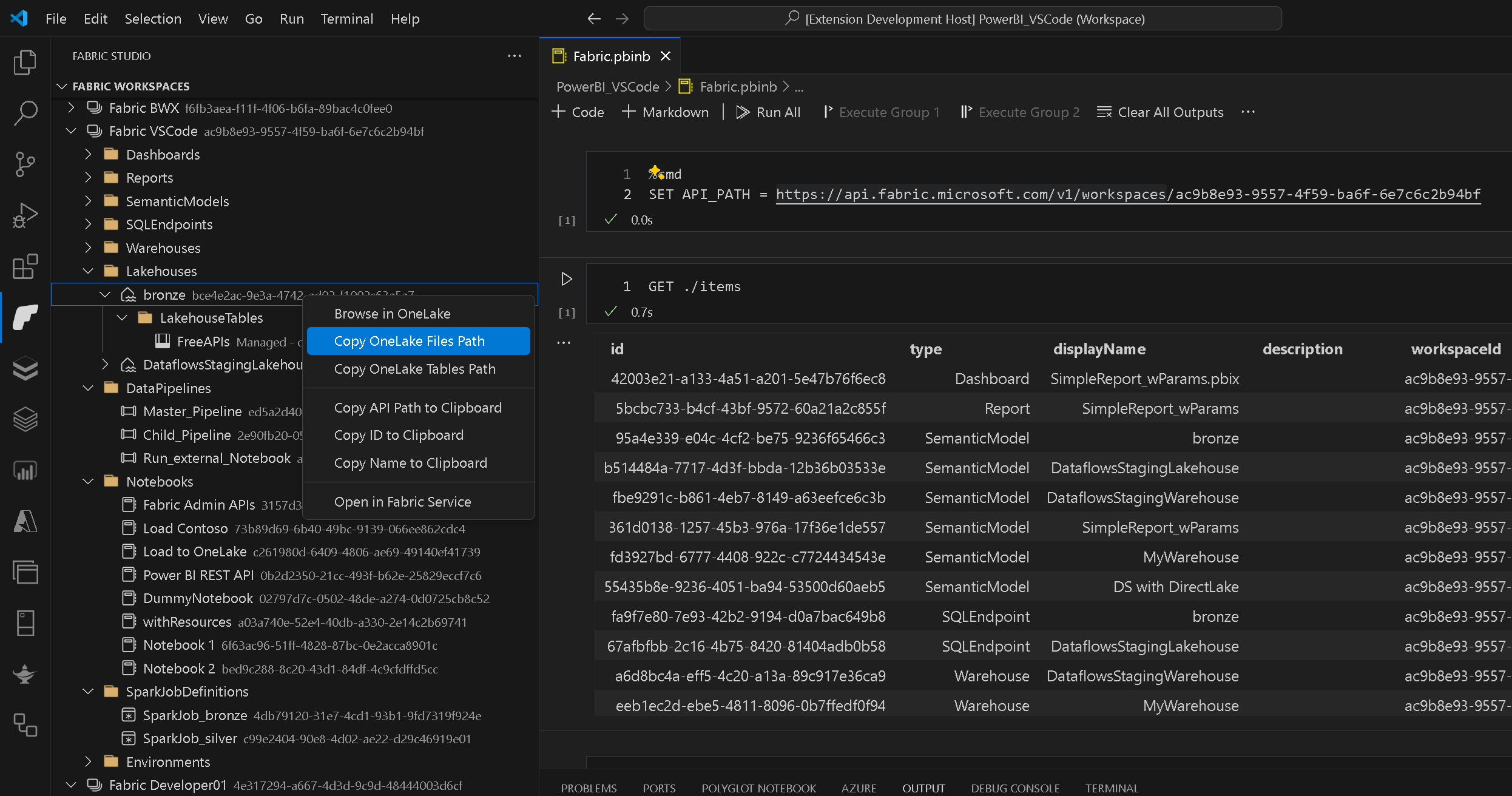
Task: Click the Azure icon in activity bar
Action: click(x=25, y=521)
